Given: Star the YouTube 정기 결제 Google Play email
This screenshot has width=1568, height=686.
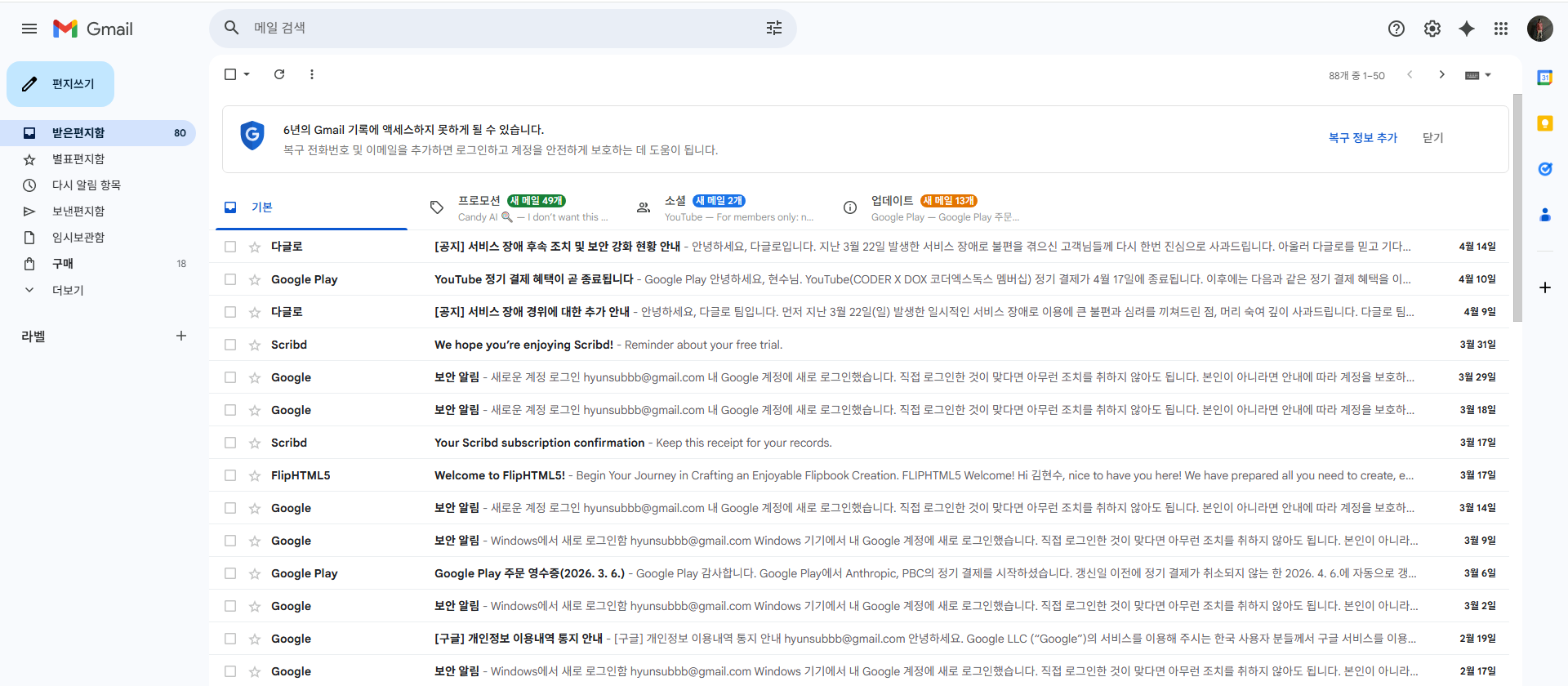Looking at the screenshot, I should point(255,279).
